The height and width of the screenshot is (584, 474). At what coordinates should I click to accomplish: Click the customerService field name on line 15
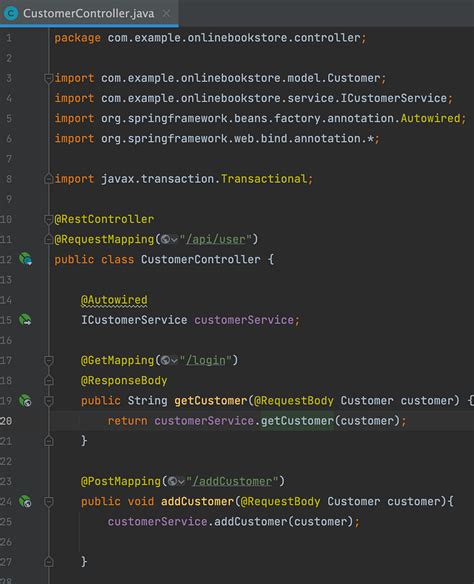pos(244,320)
